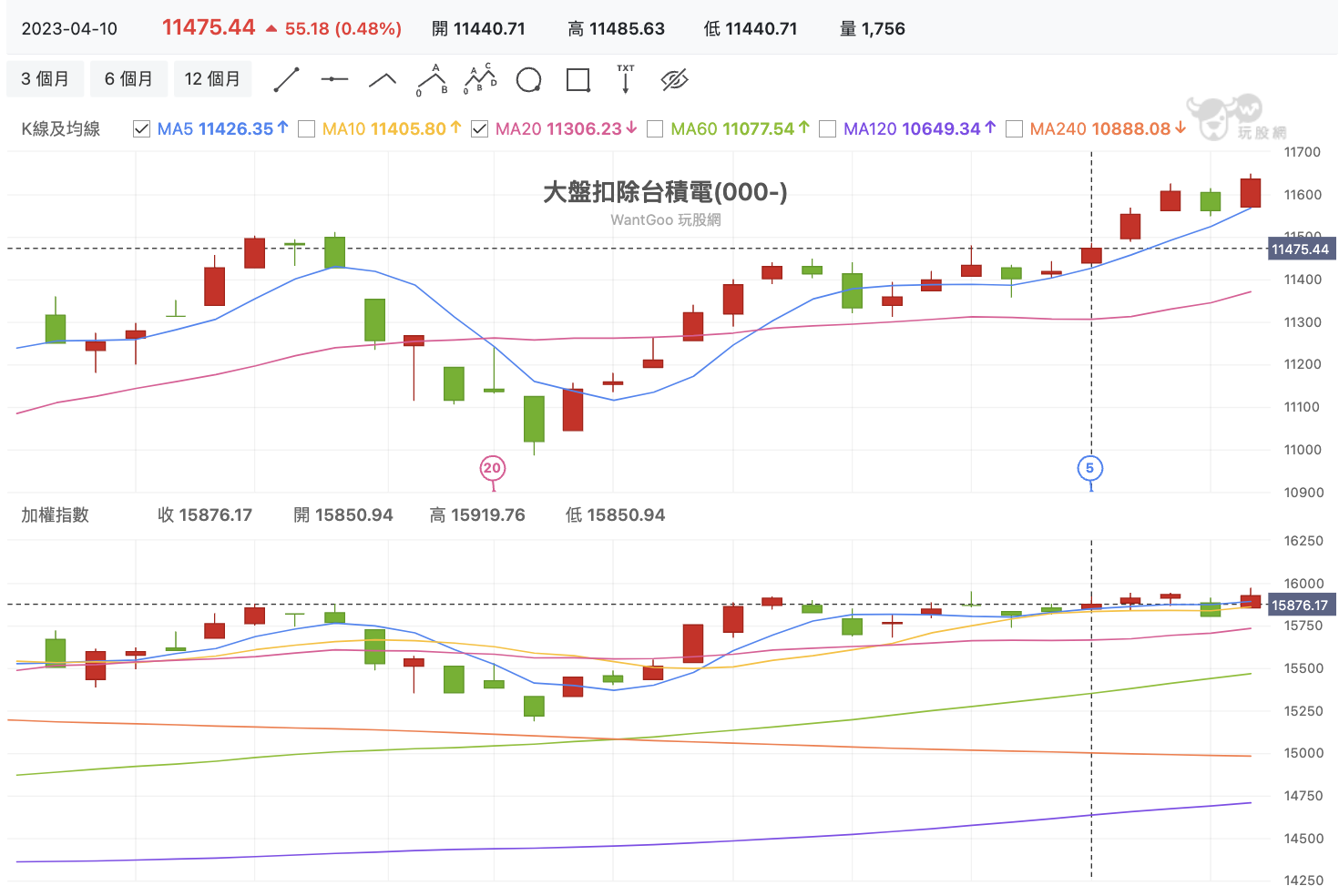Enable the MA240 moving average checkbox
Screen dimensions: 1339x896
click(x=1014, y=129)
